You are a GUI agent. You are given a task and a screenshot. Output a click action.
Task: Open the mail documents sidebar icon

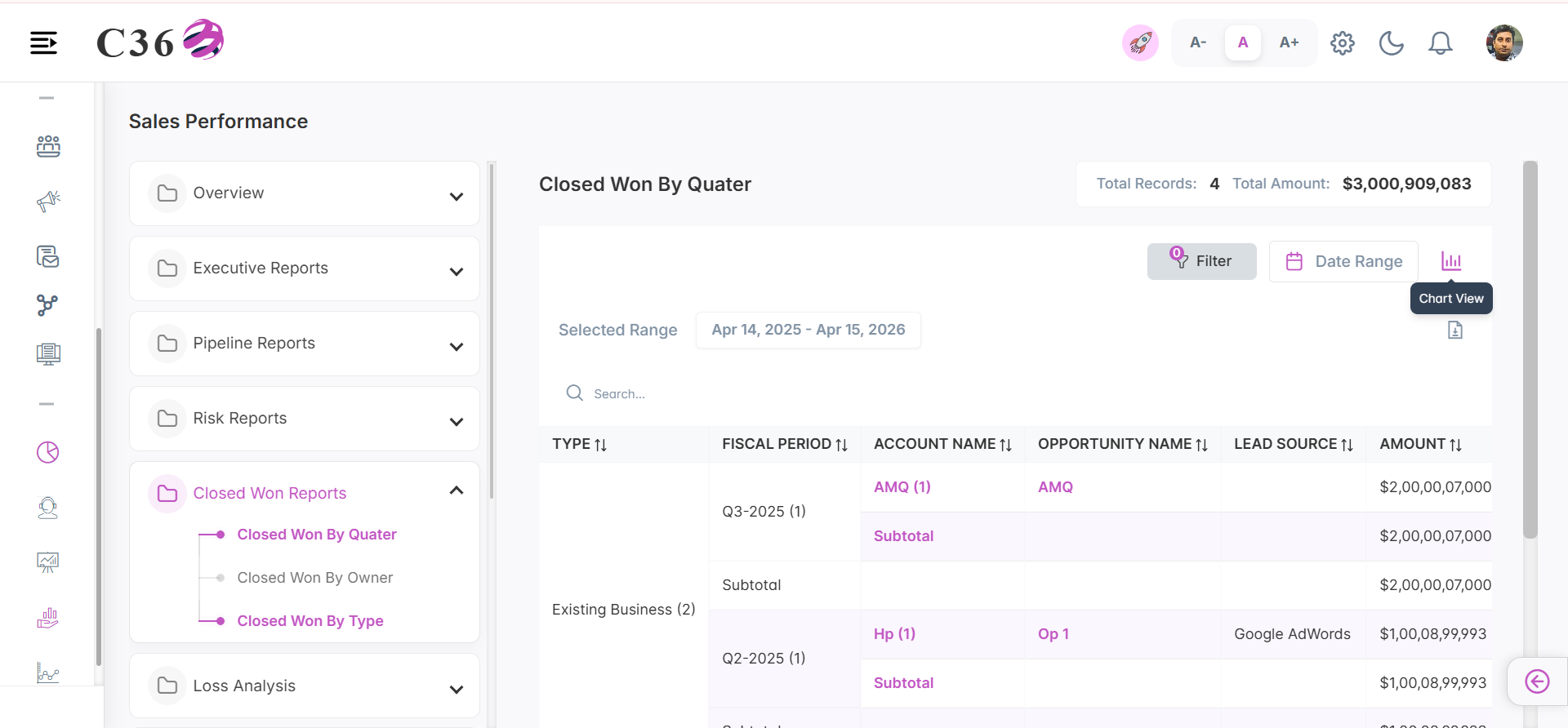(x=48, y=256)
